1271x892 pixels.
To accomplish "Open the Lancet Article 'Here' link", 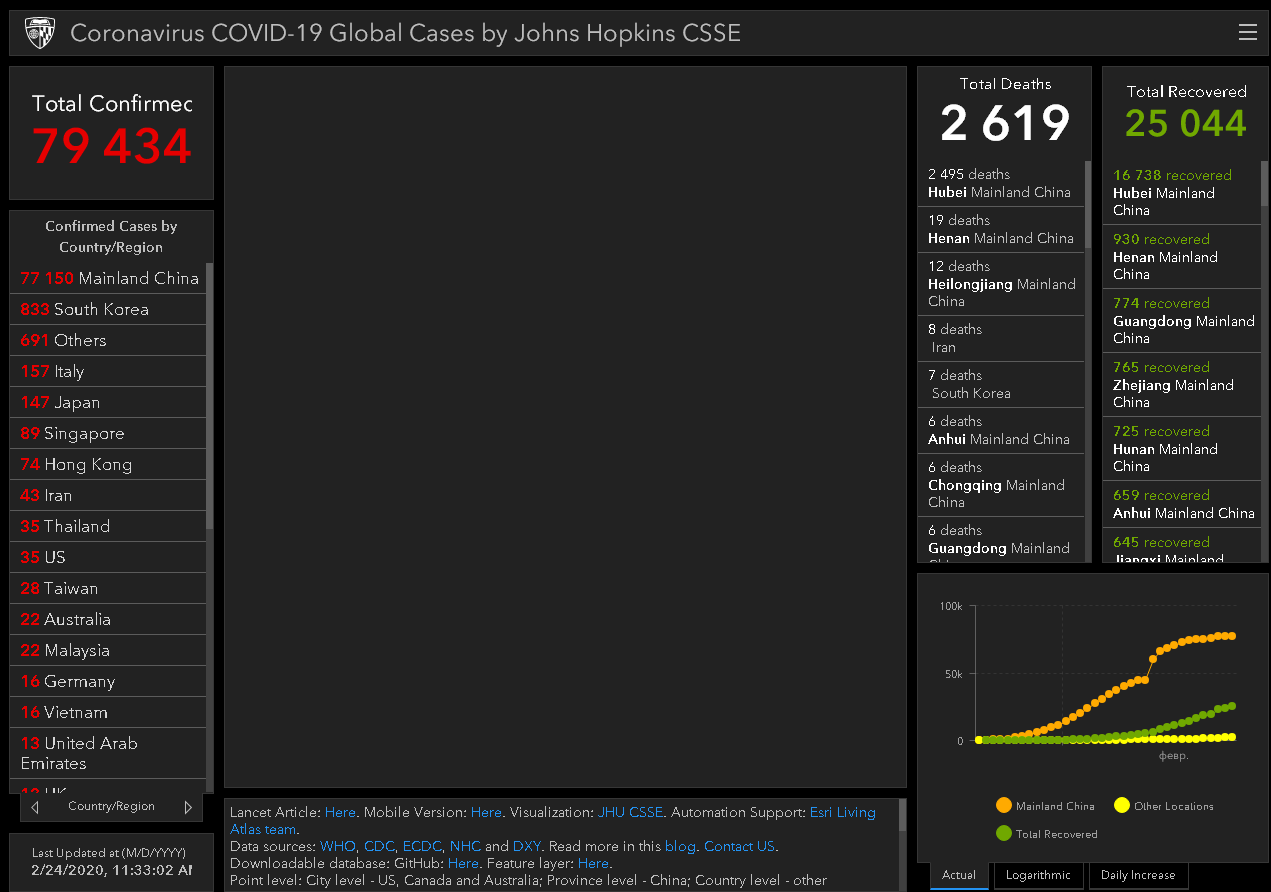I will pos(340,812).
